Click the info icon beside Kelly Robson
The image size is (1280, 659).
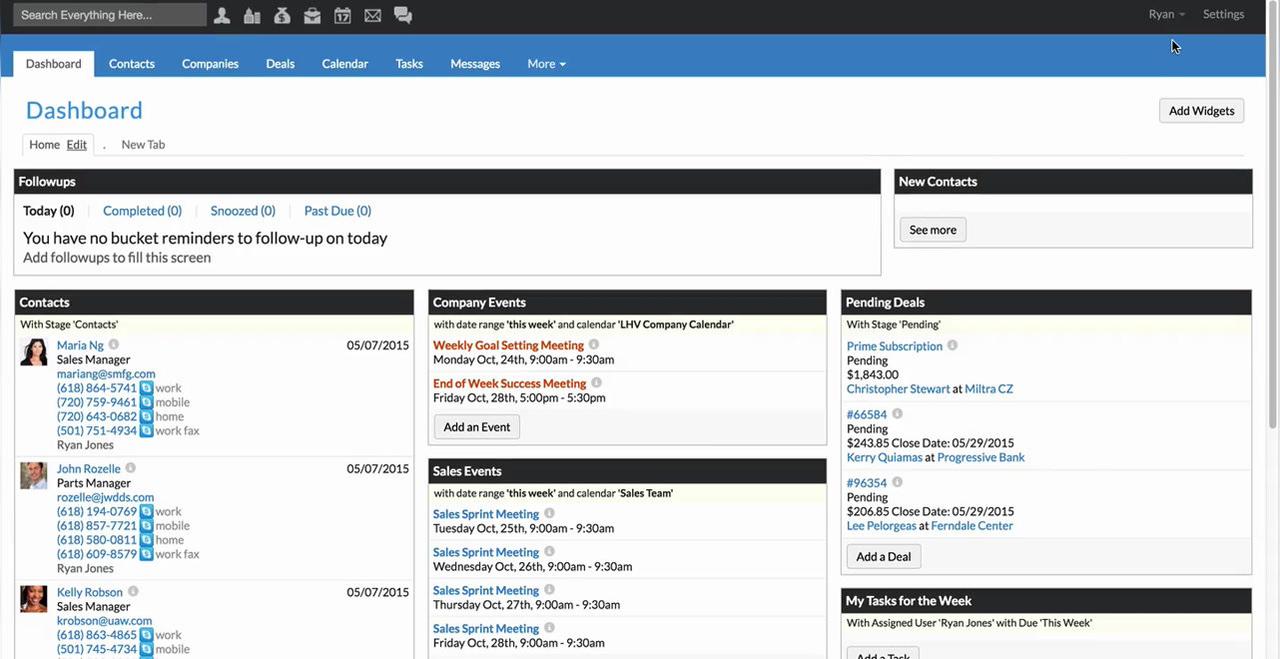point(133,592)
